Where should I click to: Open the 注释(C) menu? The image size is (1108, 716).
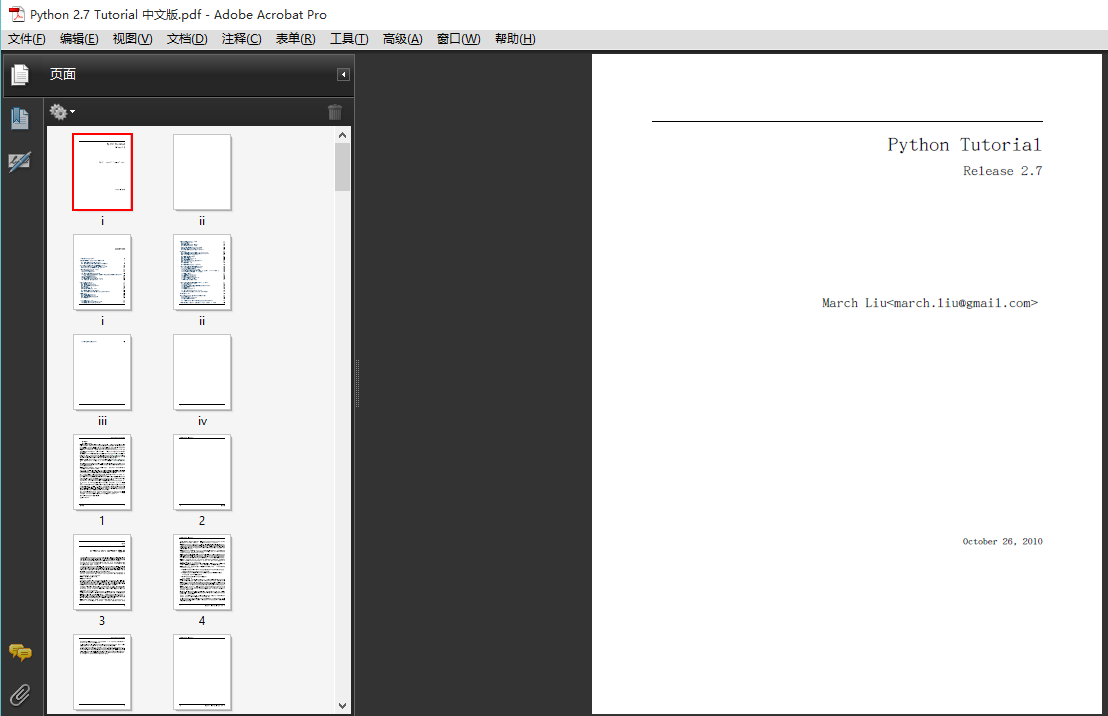click(241, 39)
